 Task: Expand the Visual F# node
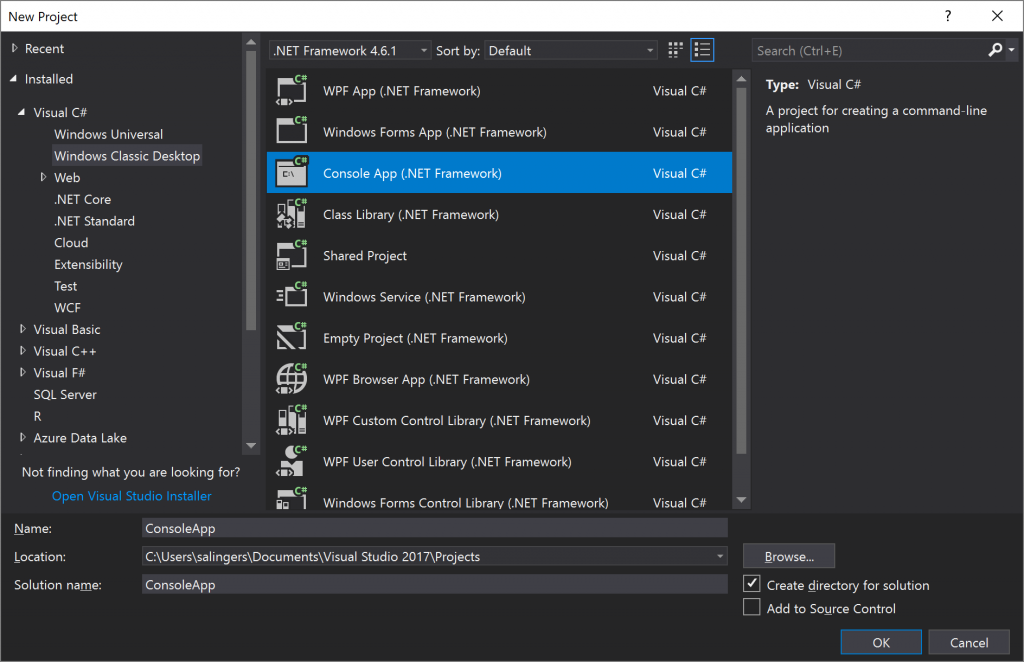pyautogui.click(x=23, y=372)
